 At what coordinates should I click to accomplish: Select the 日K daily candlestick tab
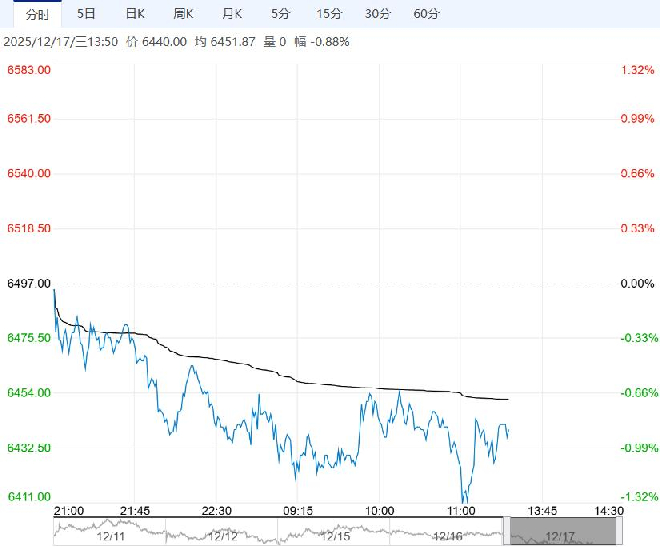tap(135, 14)
